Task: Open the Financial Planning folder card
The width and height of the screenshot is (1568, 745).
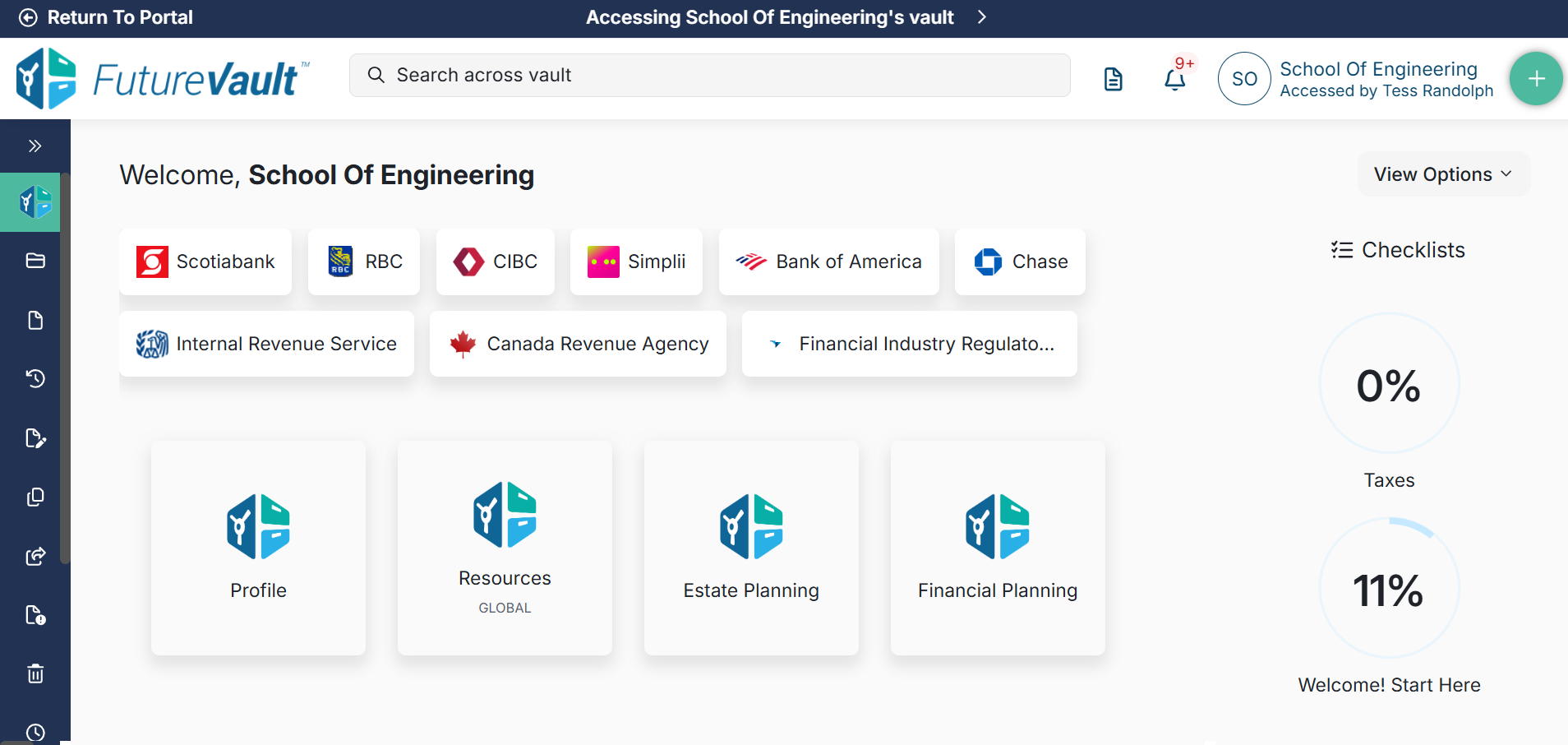Action: tap(998, 548)
